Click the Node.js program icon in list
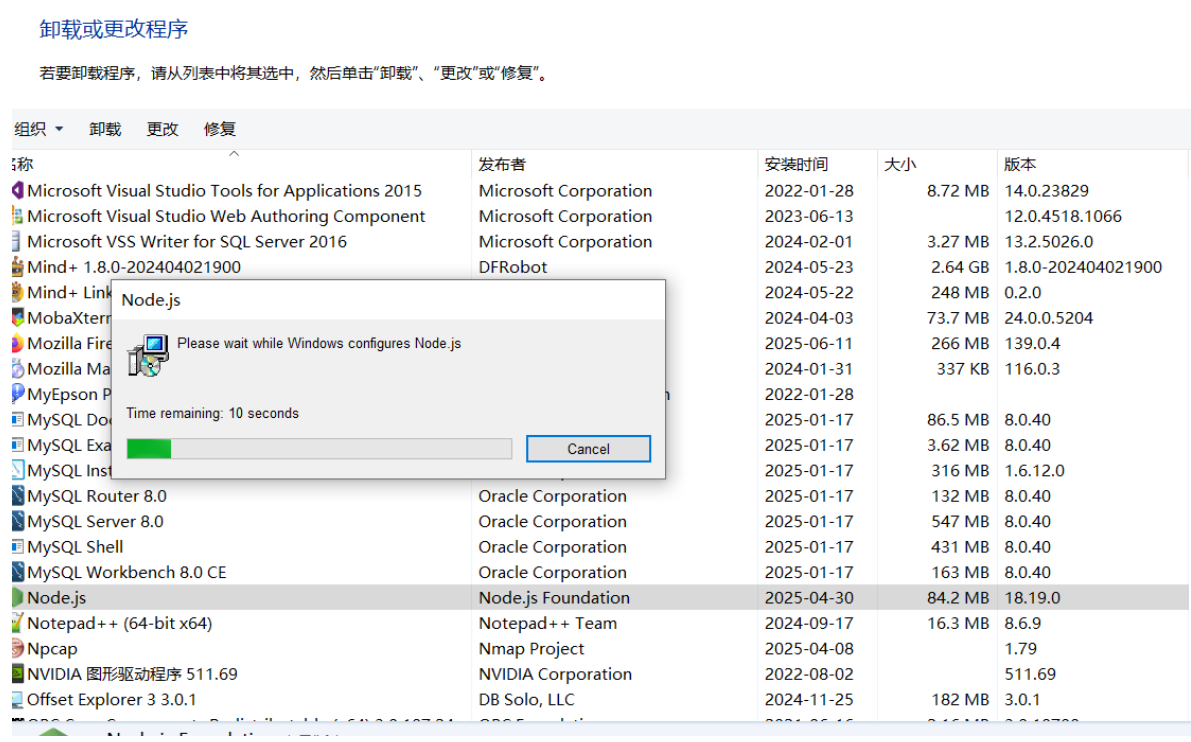Image resolution: width=1191 pixels, height=742 pixels. pyautogui.click(x=17, y=598)
